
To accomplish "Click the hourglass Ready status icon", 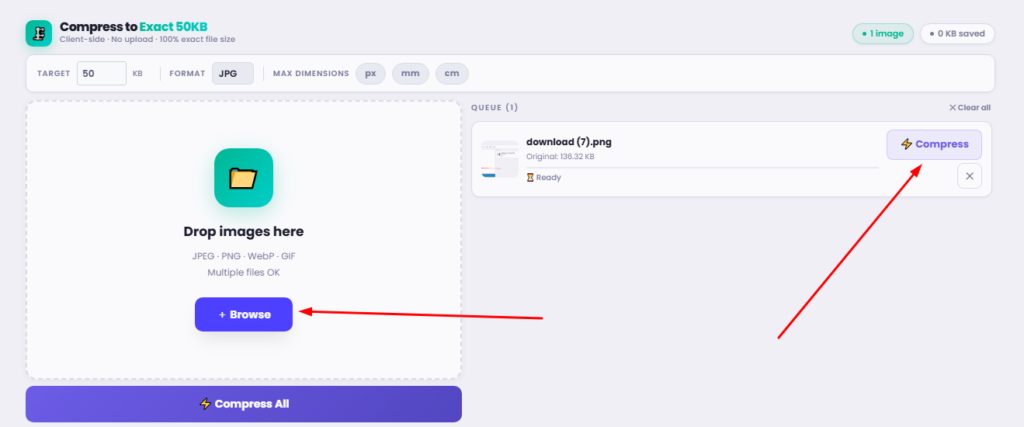I will pyautogui.click(x=530, y=178).
